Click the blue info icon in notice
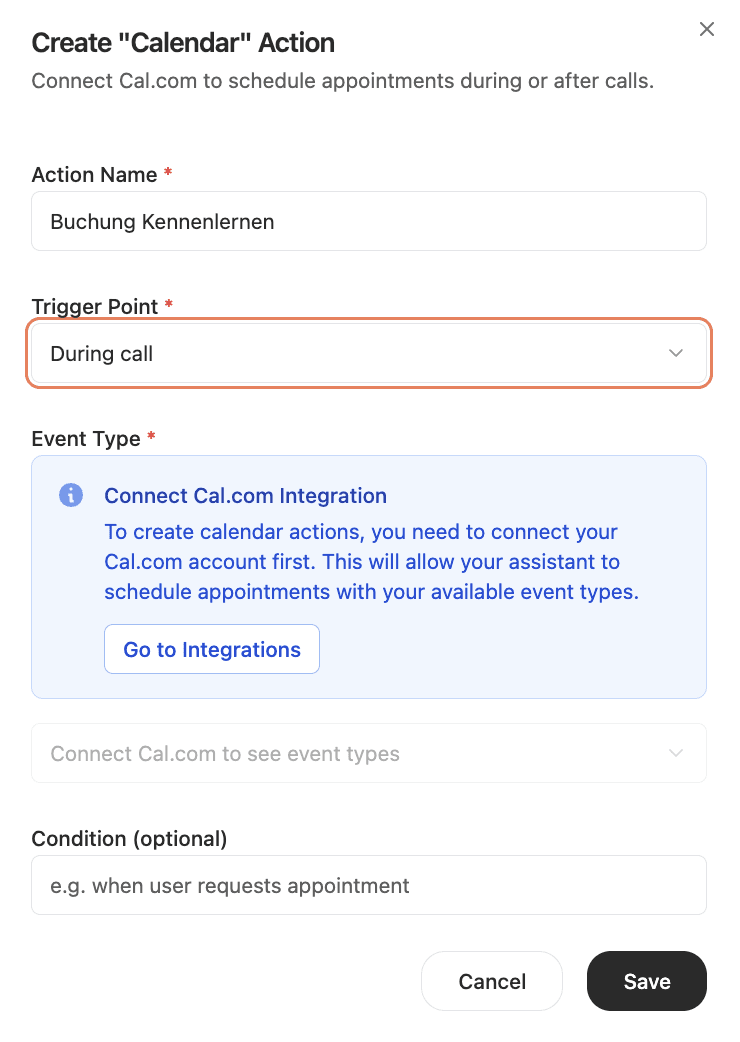This screenshot has height=1042, width=740. (x=71, y=495)
